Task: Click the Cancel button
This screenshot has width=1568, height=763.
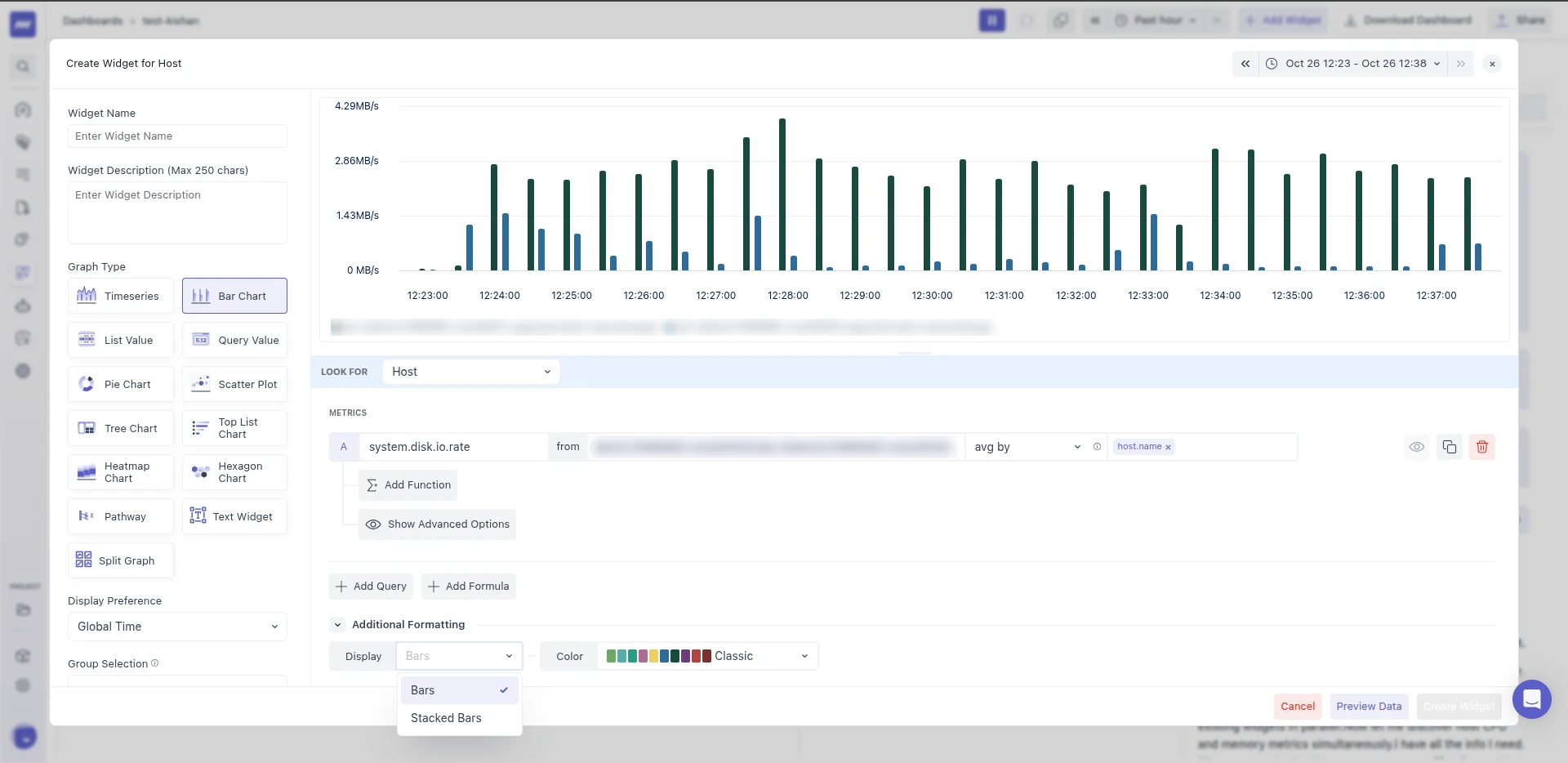Action: point(1298,707)
